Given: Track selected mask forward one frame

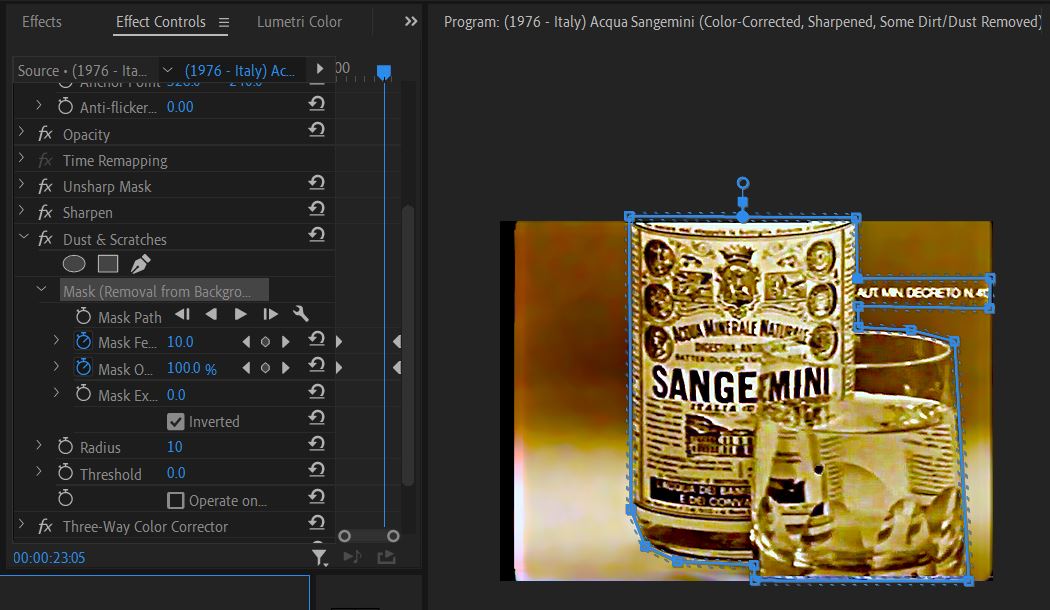Looking at the screenshot, I should point(271,315).
